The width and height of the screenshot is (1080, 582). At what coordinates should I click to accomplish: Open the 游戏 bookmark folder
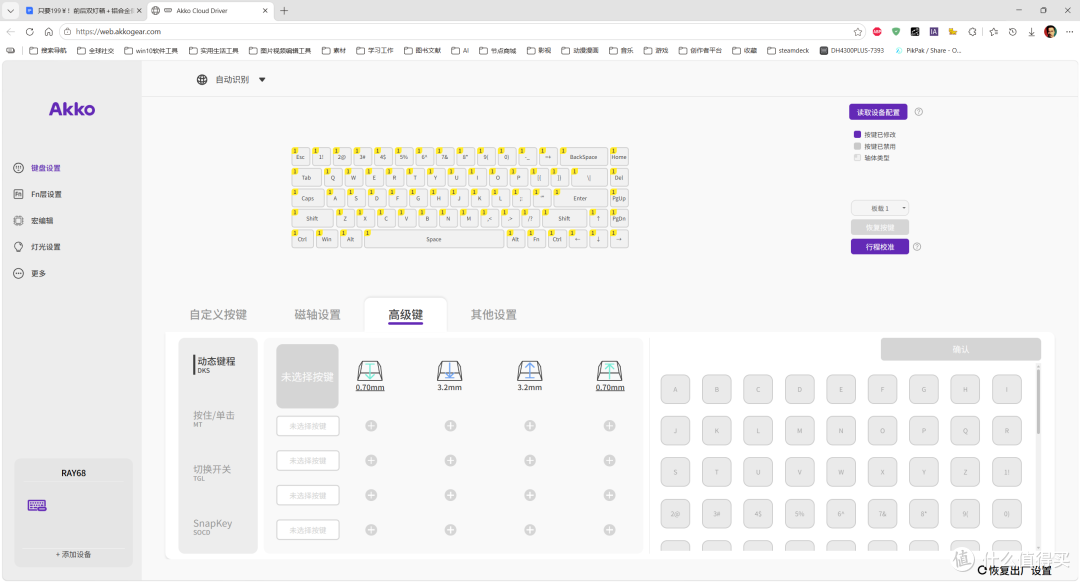pyautogui.click(x=656, y=50)
